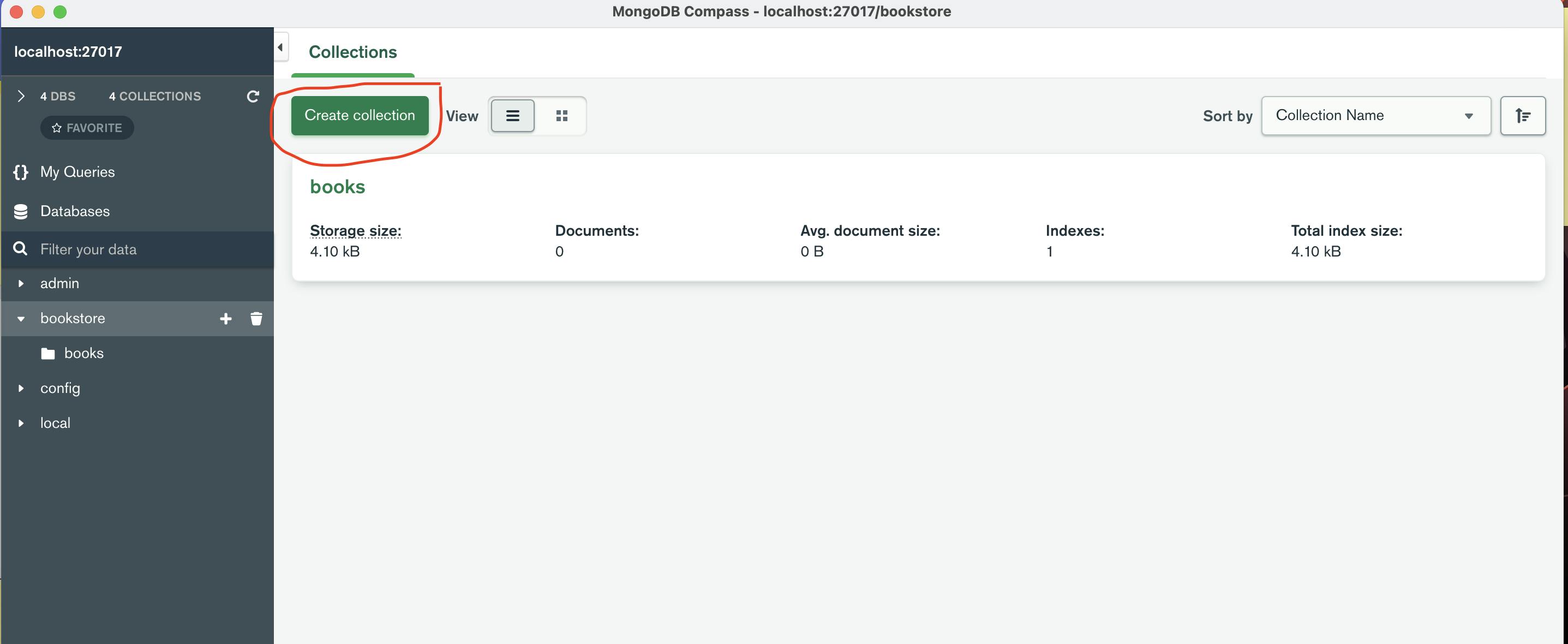Mark connection as FAVORITE
1568x644 pixels.
click(x=87, y=128)
